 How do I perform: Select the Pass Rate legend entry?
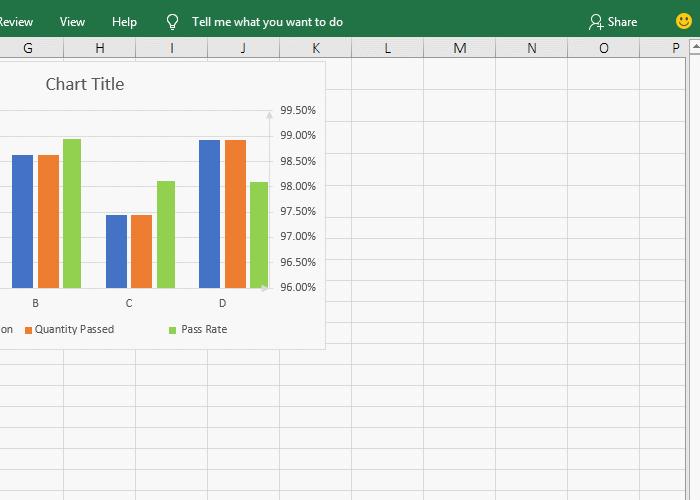tap(204, 329)
